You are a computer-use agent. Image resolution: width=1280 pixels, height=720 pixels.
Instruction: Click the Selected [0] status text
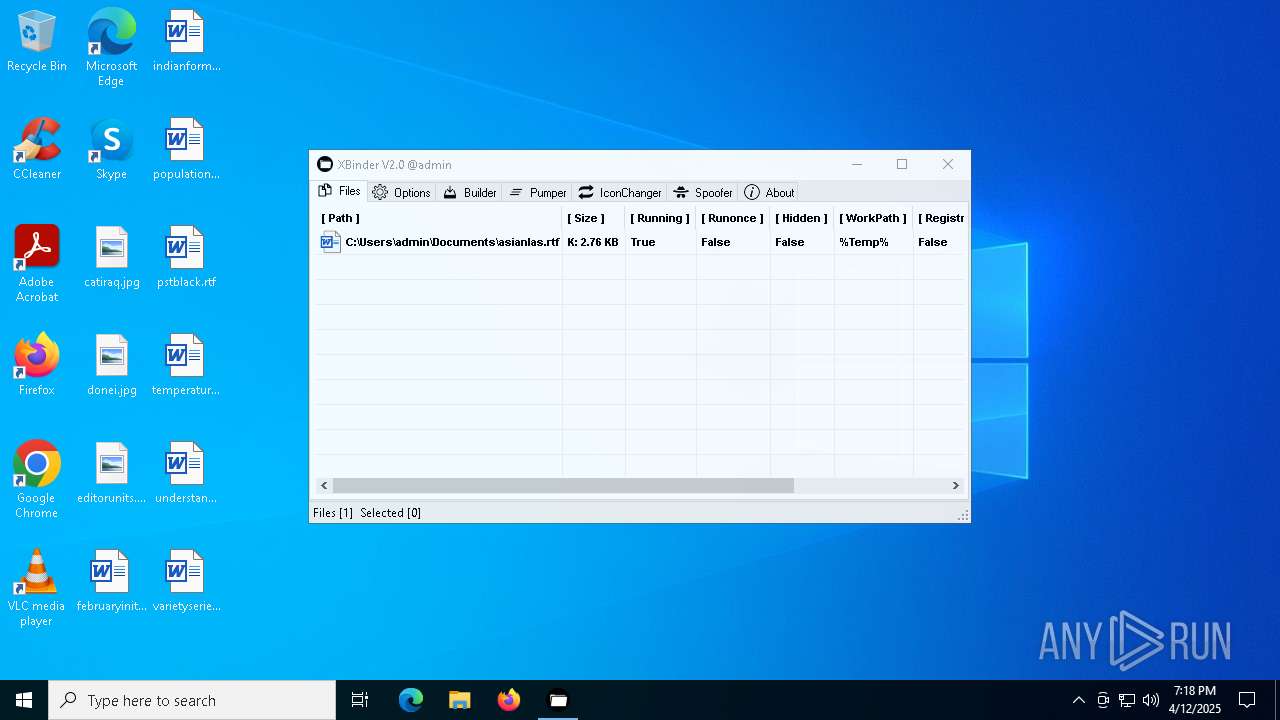click(x=390, y=513)
